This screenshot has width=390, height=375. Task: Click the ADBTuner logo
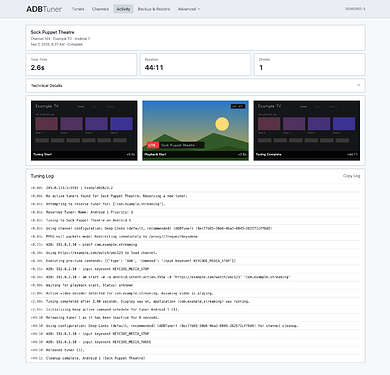point(44,9)
